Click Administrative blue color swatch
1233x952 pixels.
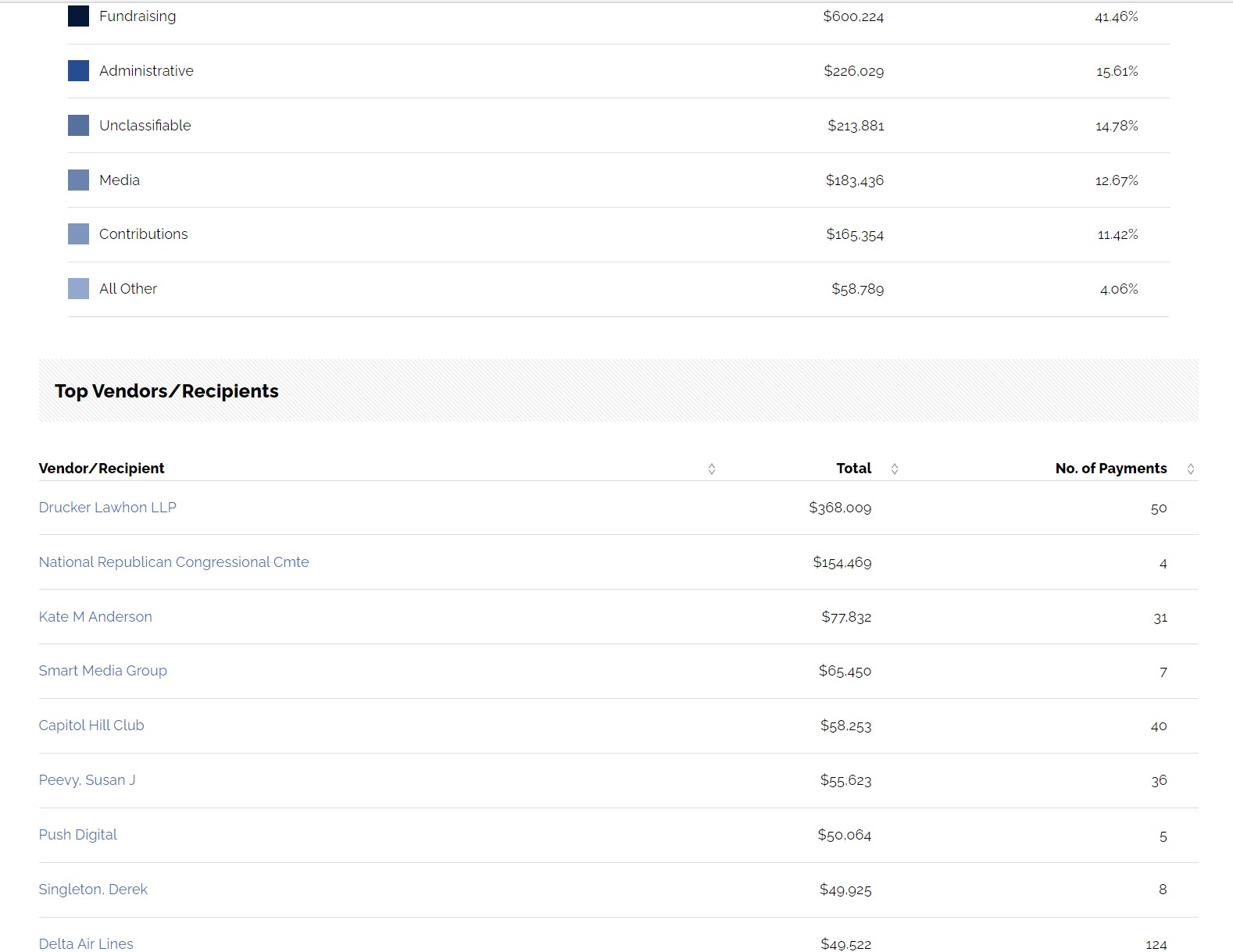(x=78, y=71)
